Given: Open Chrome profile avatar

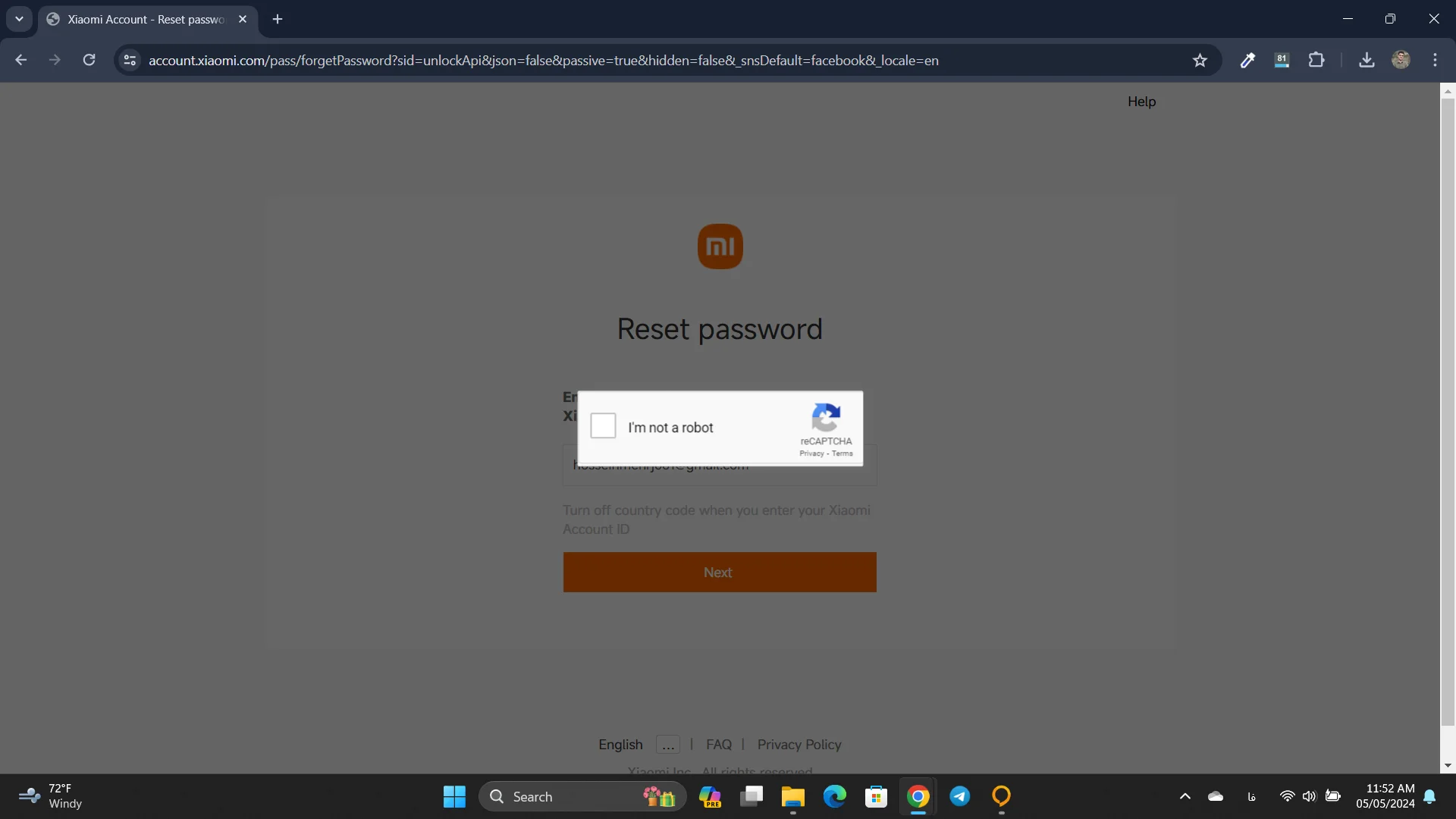Looking at the screenshot, I should [1401, 60].
